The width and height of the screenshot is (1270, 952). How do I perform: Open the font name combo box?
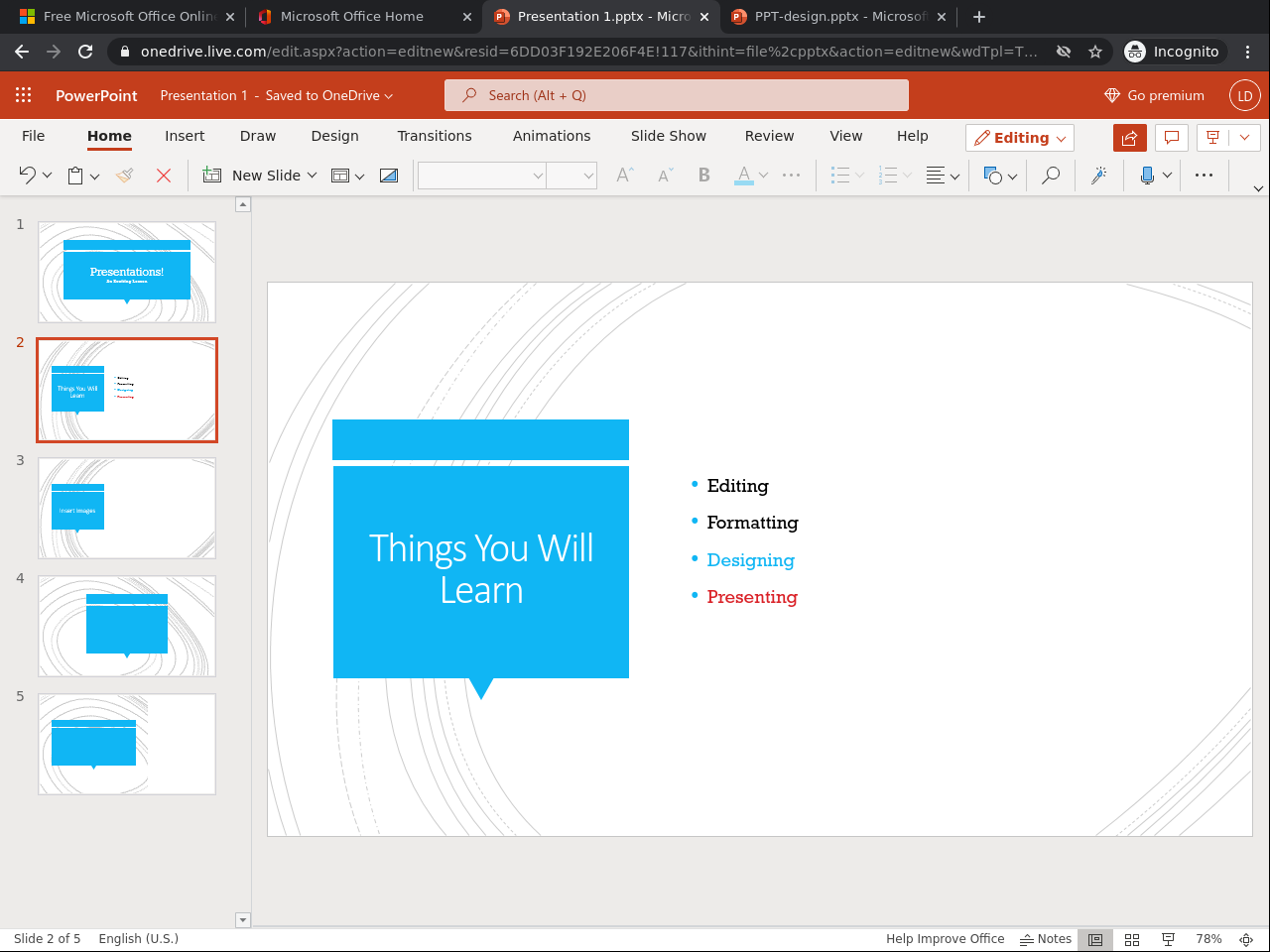481,176
